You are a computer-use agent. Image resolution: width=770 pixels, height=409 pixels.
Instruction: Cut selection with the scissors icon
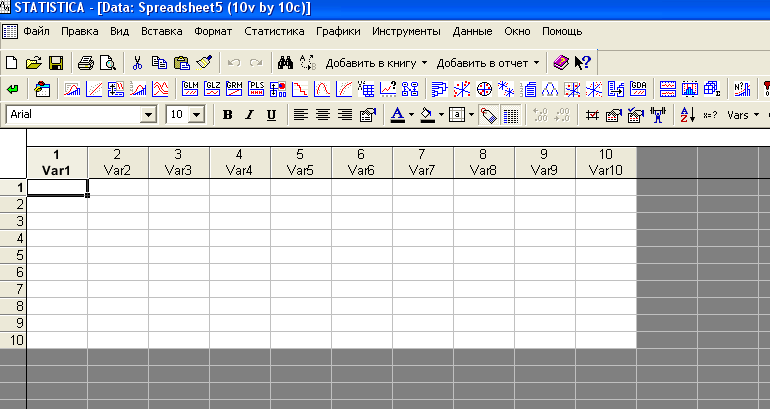coord(137,63)
